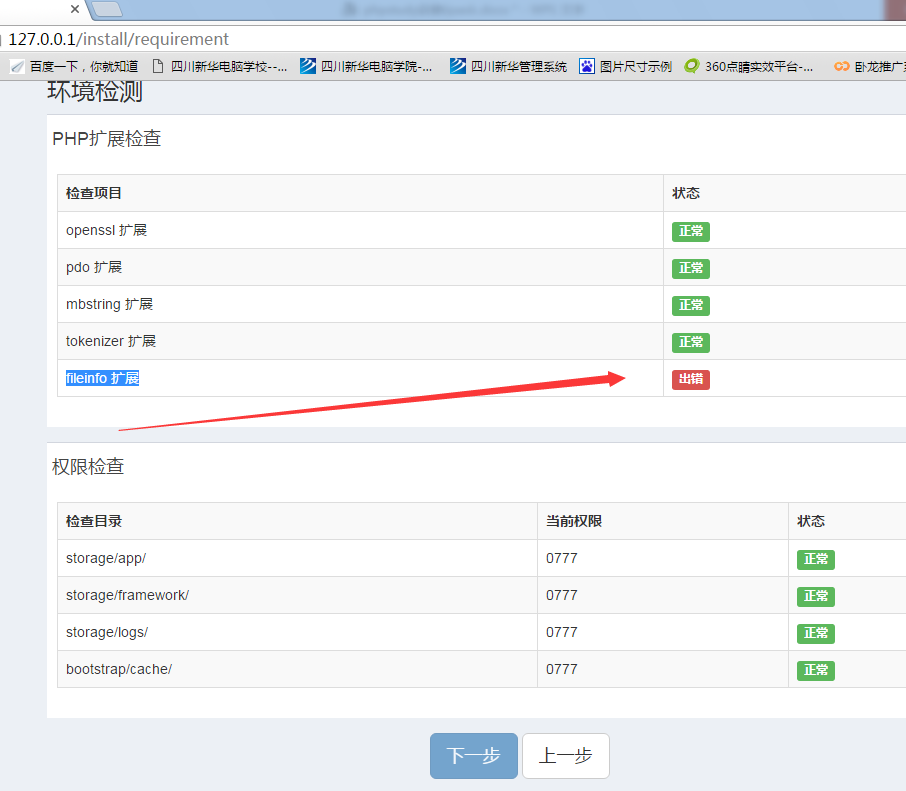Viewport: 906px width, 791px height.
Task: Click the 上一步 previous step button
Action: pos(565,756)
